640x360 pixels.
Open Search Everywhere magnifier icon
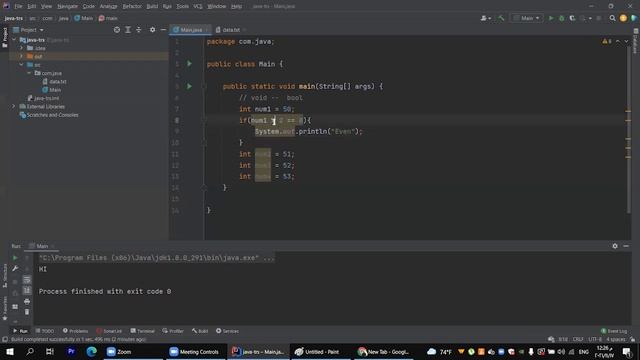tap(612, 18)
